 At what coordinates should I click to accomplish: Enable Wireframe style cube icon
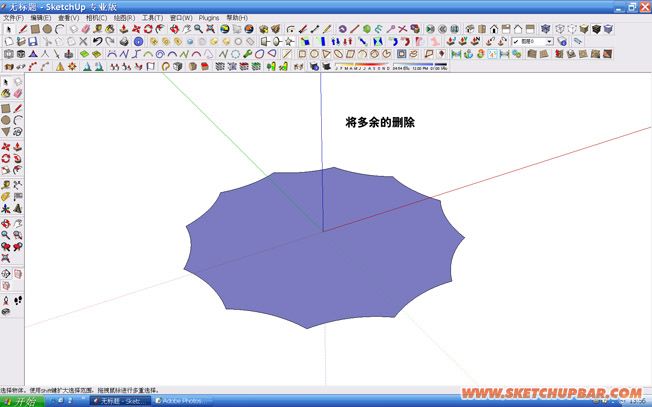click(560, 29)
